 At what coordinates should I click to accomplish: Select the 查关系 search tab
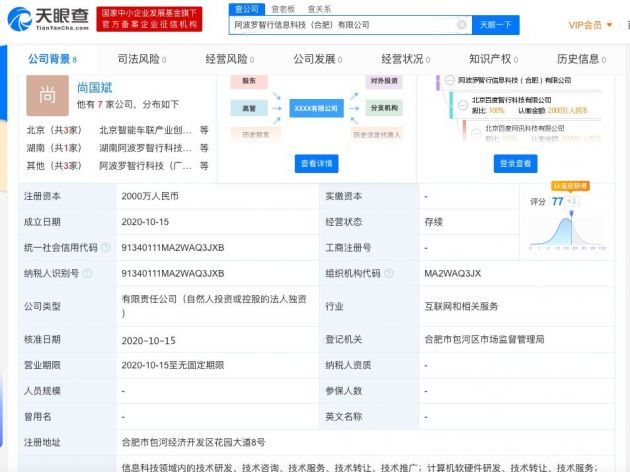tap(319, 9)
